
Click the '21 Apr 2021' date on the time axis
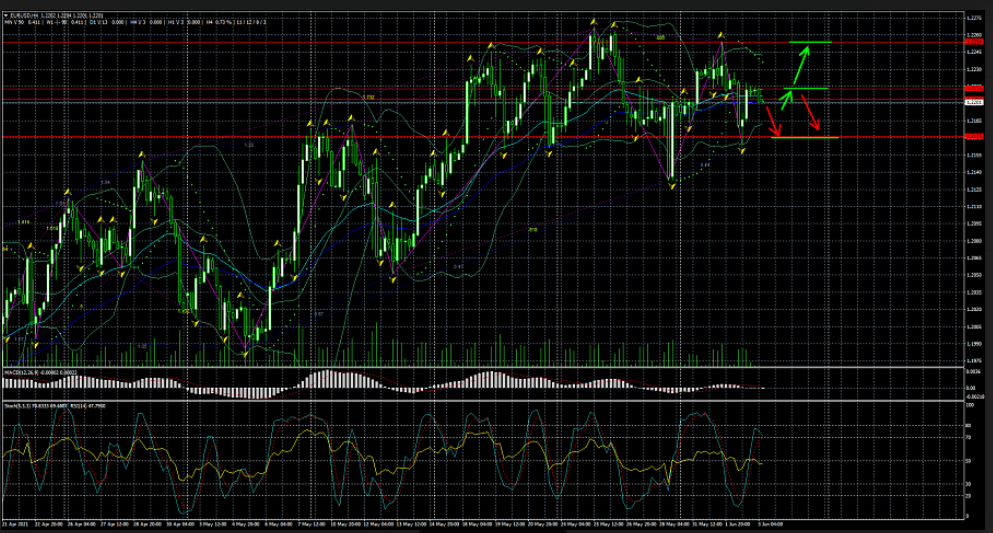(x=16, y=523)
